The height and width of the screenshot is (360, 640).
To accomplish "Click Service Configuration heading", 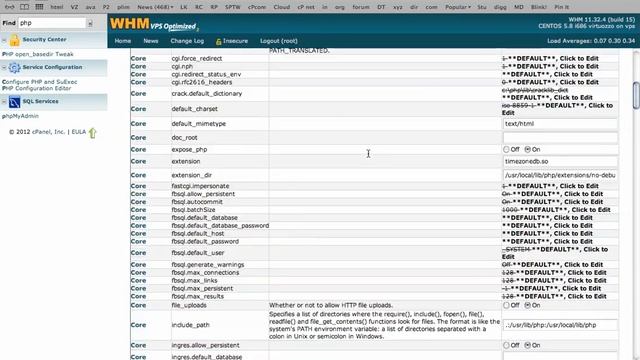I will point(52,67).
